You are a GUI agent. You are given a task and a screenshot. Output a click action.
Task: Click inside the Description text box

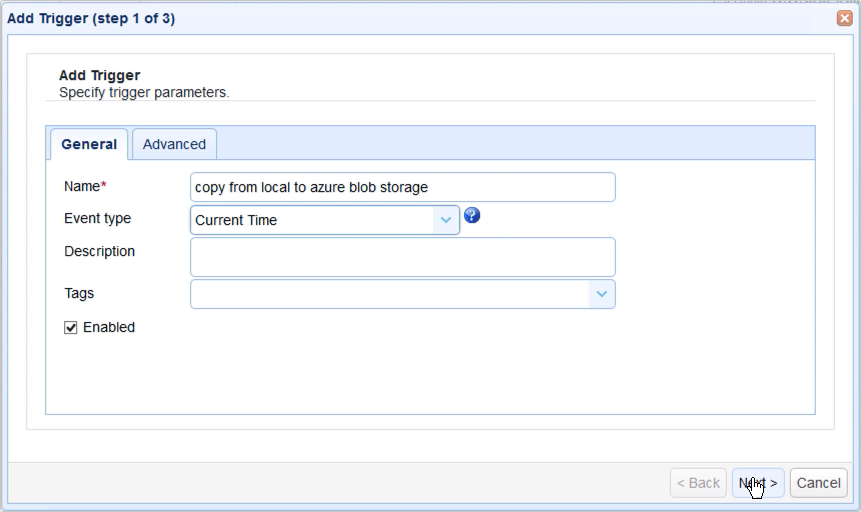tap(402, 256)
